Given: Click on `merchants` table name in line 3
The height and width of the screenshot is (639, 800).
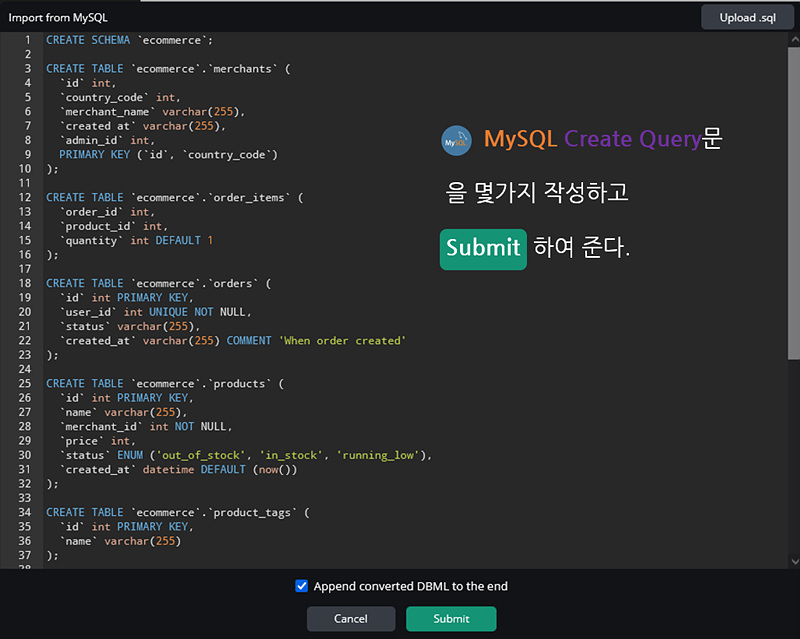Looking at the screenshot, I should point(242,68).
